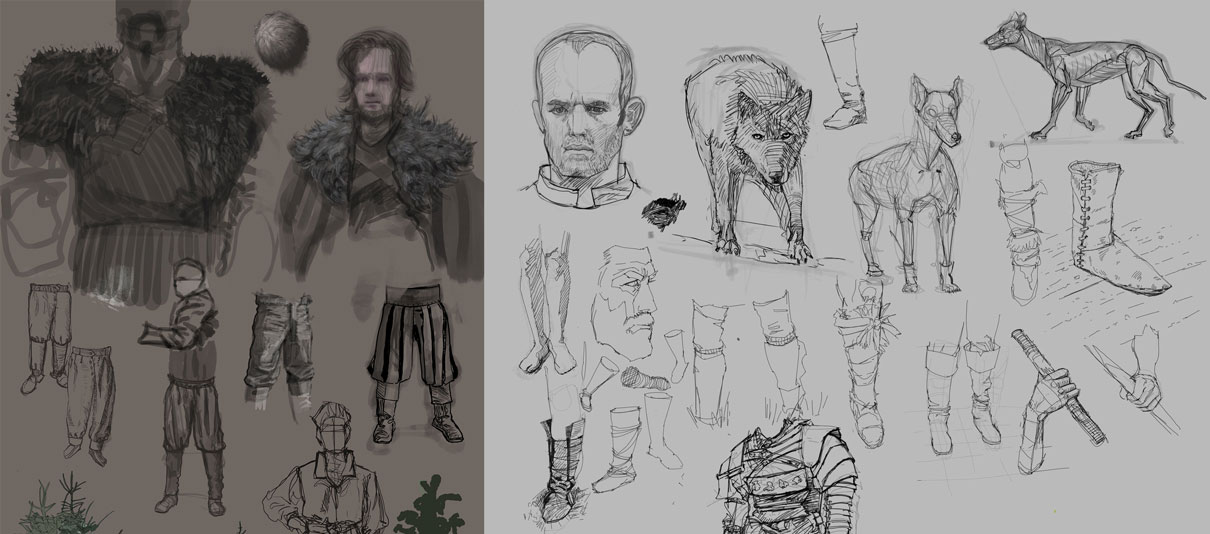Select the armored torso sketch

click(790, 480)
